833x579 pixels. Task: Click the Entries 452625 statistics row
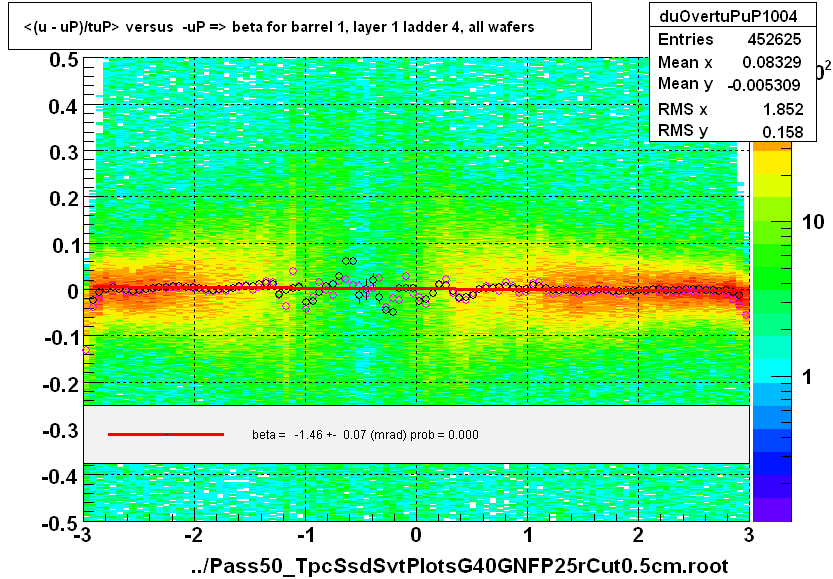729,39
